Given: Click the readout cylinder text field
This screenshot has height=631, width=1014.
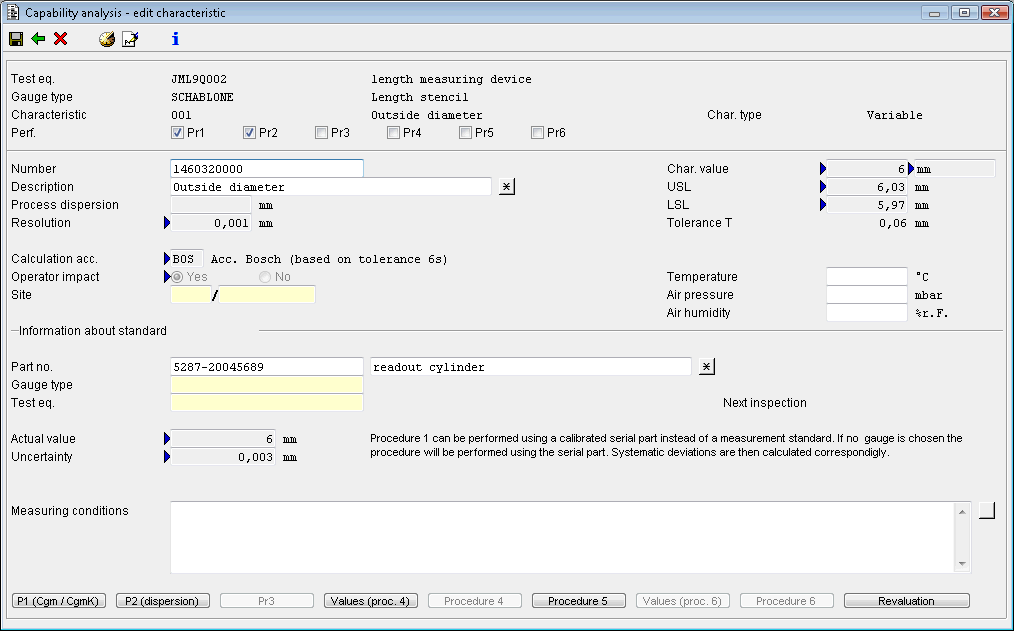Looking at the screenshot, I should pyautogui.click(x=531, y=367).
